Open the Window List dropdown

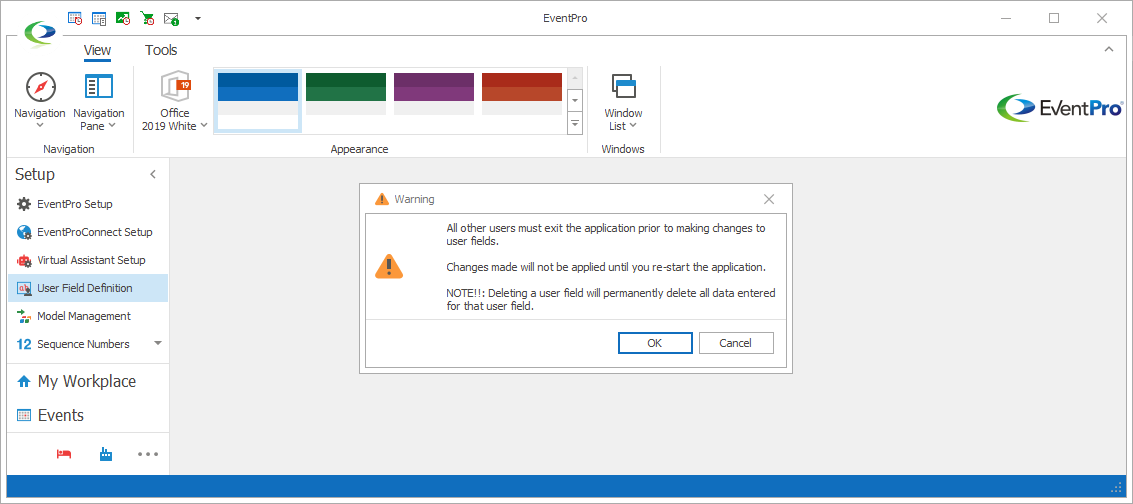click(x=624, y=101)
